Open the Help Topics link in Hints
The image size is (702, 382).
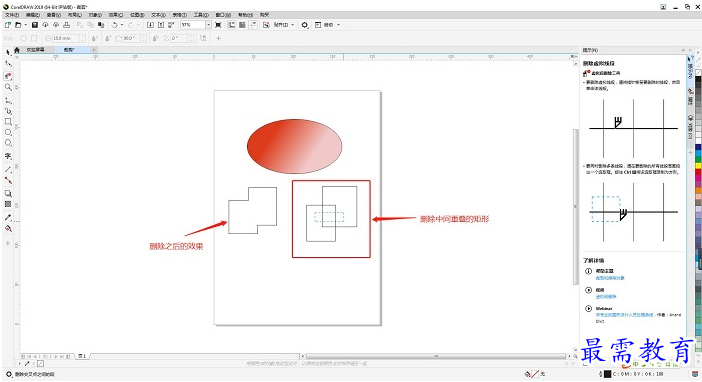(x=610, y=278)
